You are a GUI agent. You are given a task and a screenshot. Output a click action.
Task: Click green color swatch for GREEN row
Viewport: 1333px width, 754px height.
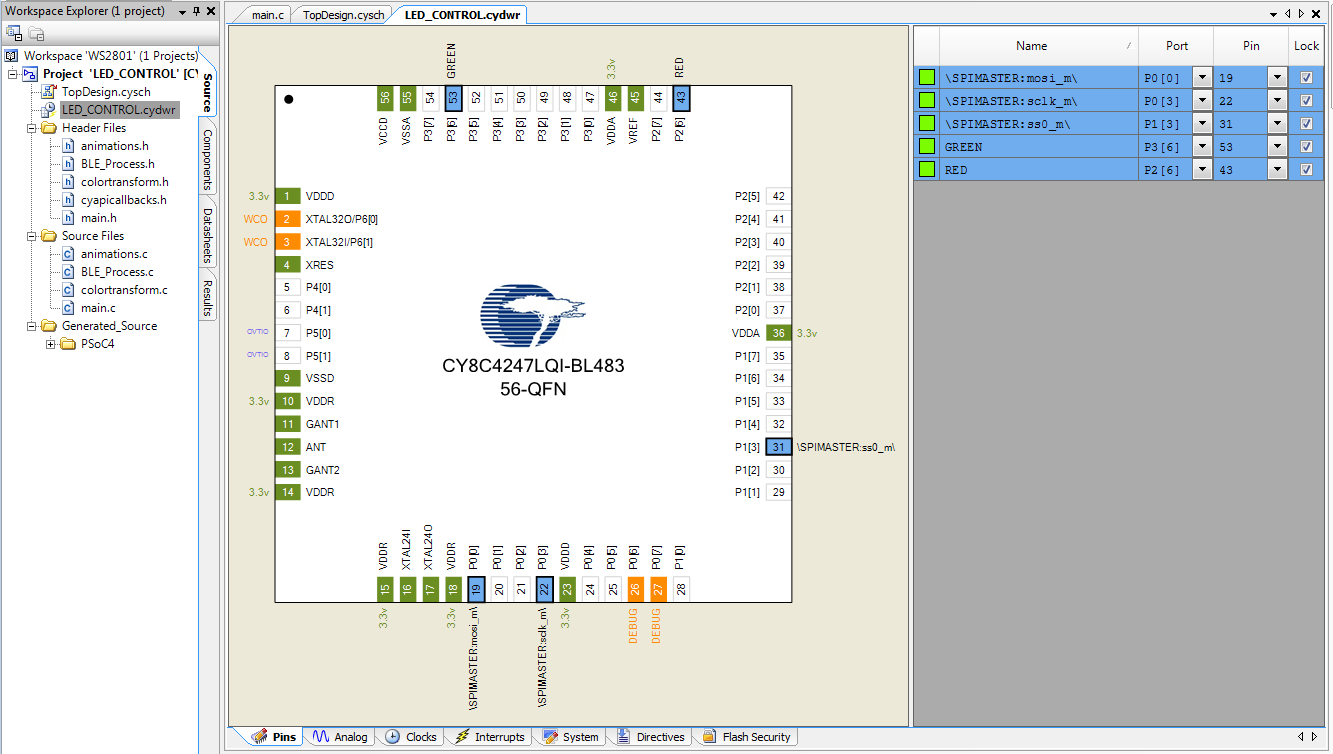click(x=927, y=146)
